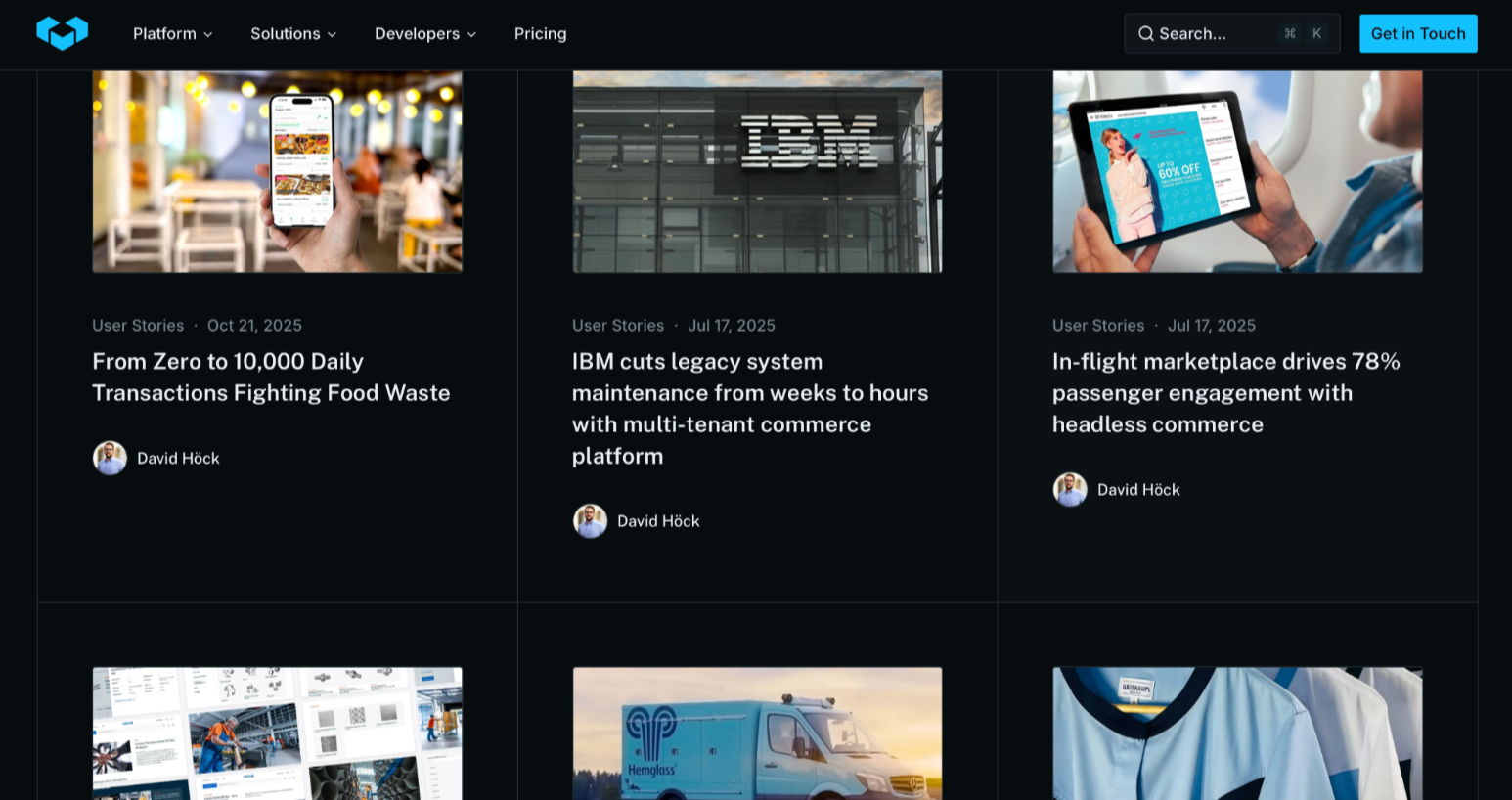This screenshot has height=800, width=1512.
Task: Open IBM cuts legacy system maintenance article
Action: click(x=750, y=409)
